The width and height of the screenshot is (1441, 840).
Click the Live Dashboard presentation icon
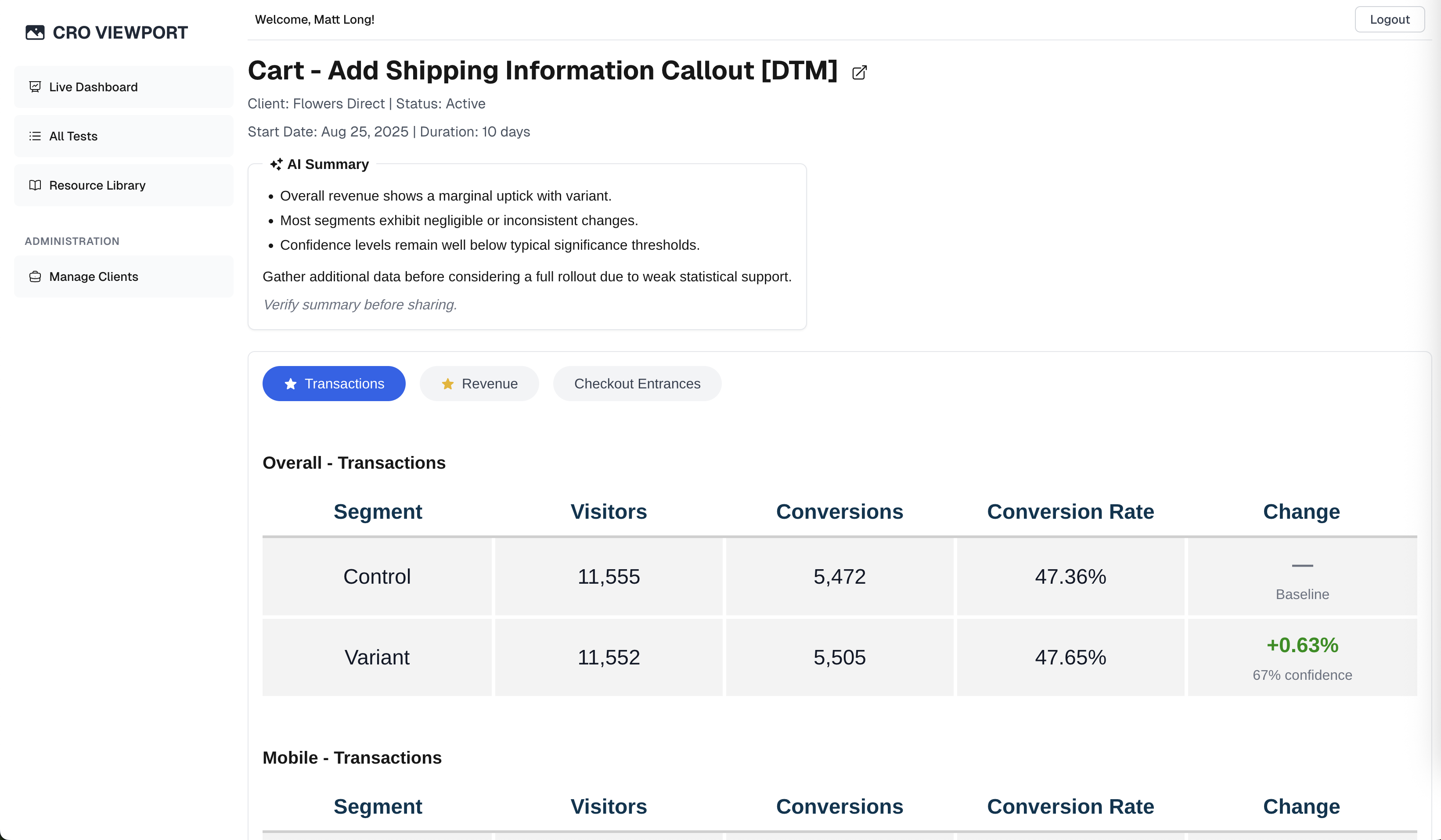35,87
